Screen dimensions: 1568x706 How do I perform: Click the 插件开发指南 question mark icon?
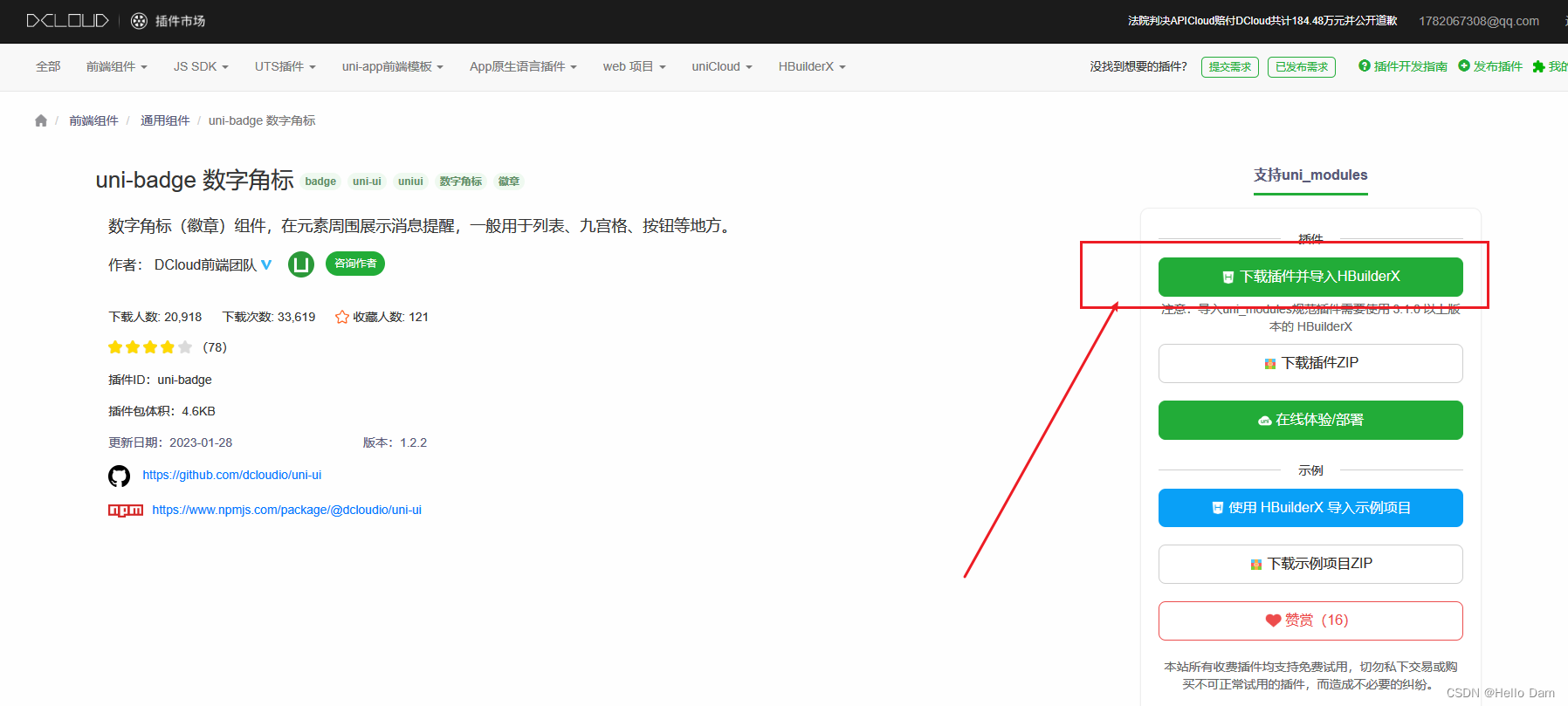(1365, 65)
